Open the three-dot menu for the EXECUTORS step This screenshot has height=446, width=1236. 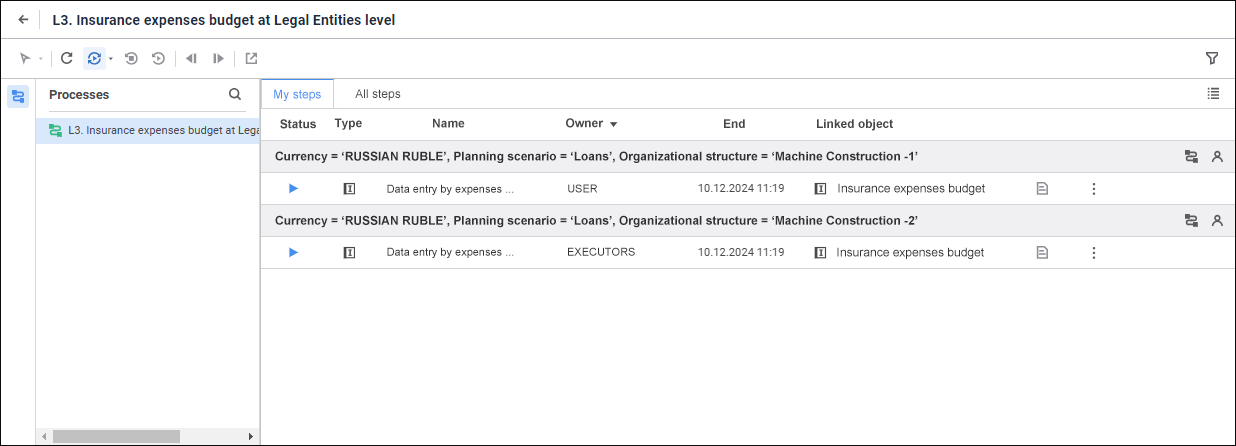coord(1093,253)
